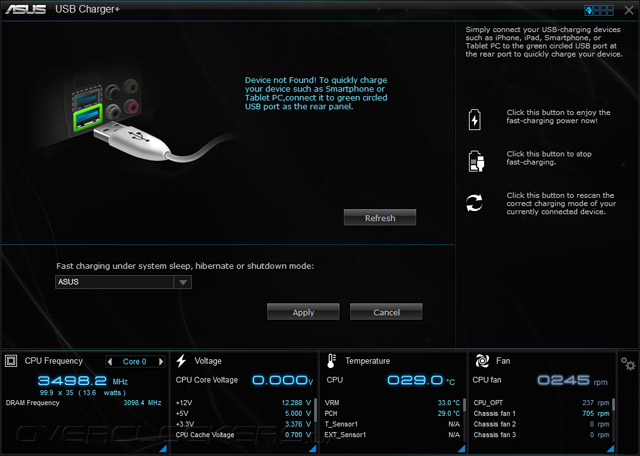This screenshot has width=640, height=456.
Task: Click the stop fast-charging battery icon
Action: pos(476,161)
